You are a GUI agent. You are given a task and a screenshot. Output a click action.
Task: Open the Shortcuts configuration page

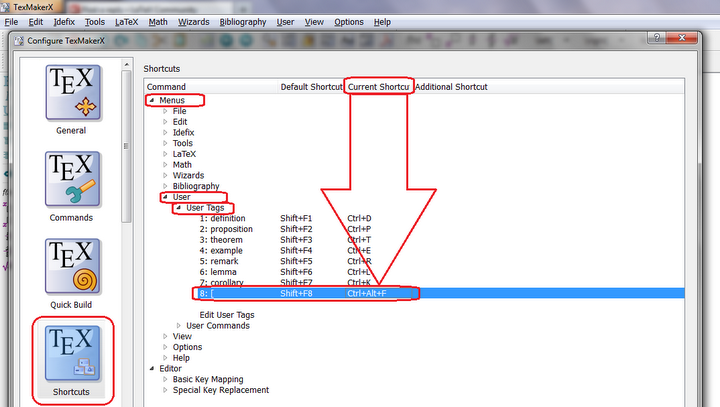[73, 361]
